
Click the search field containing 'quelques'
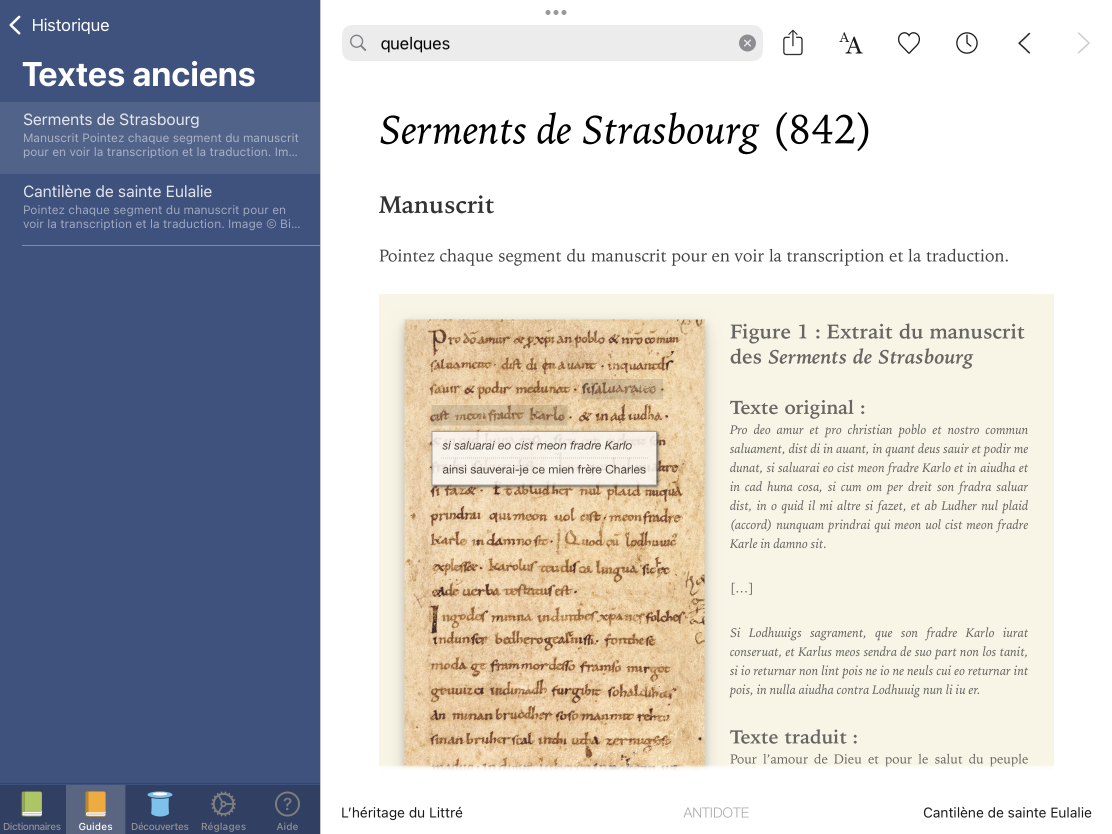[550, 43]
